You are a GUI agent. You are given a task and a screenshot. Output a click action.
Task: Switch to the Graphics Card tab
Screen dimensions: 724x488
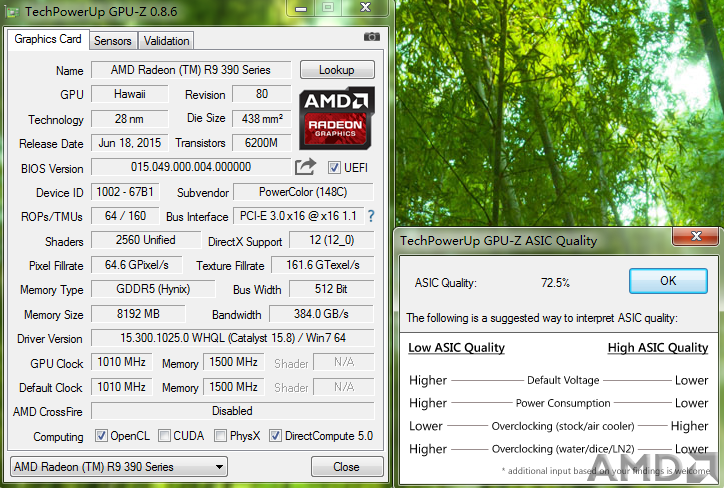48,39
